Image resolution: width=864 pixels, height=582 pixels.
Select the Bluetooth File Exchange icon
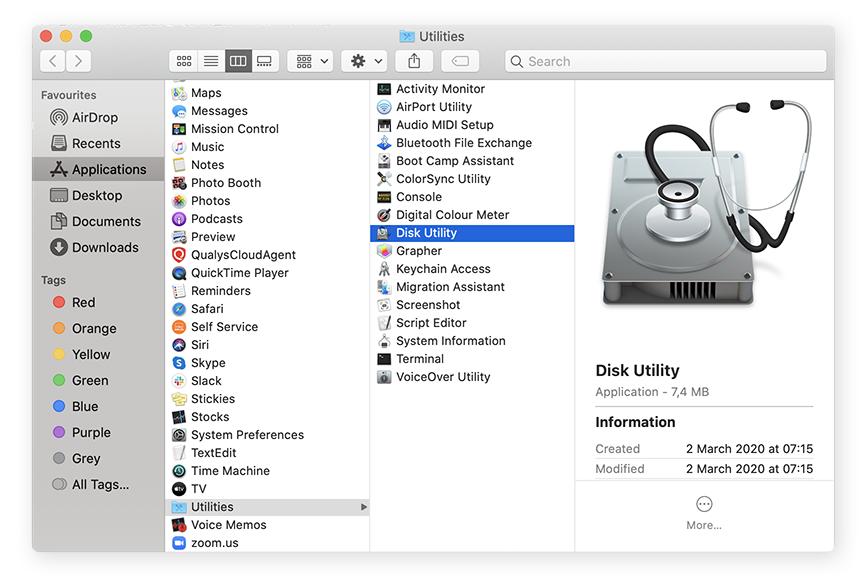384,143
